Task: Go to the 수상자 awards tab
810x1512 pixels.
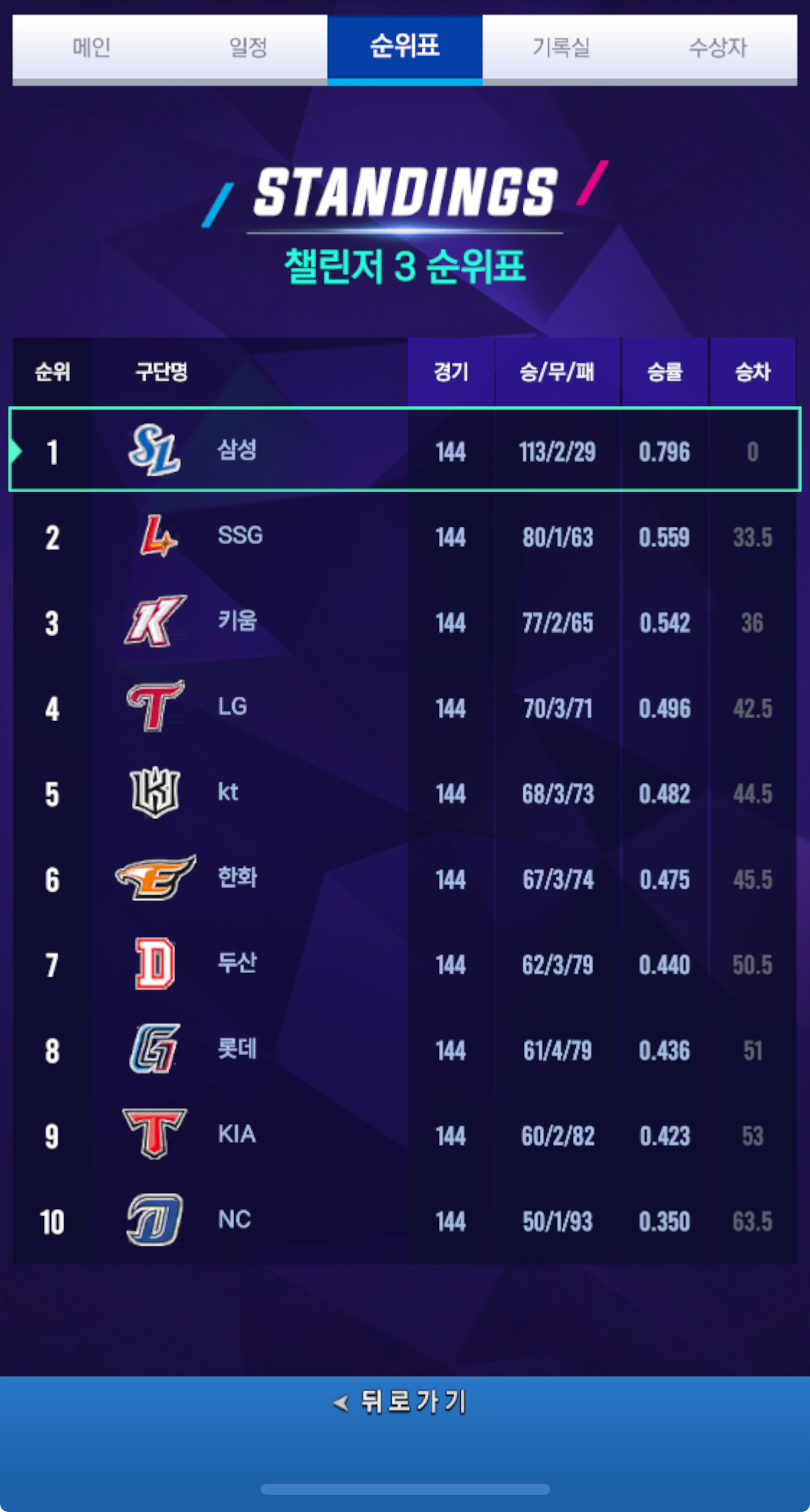Action: tap(718, 47)
